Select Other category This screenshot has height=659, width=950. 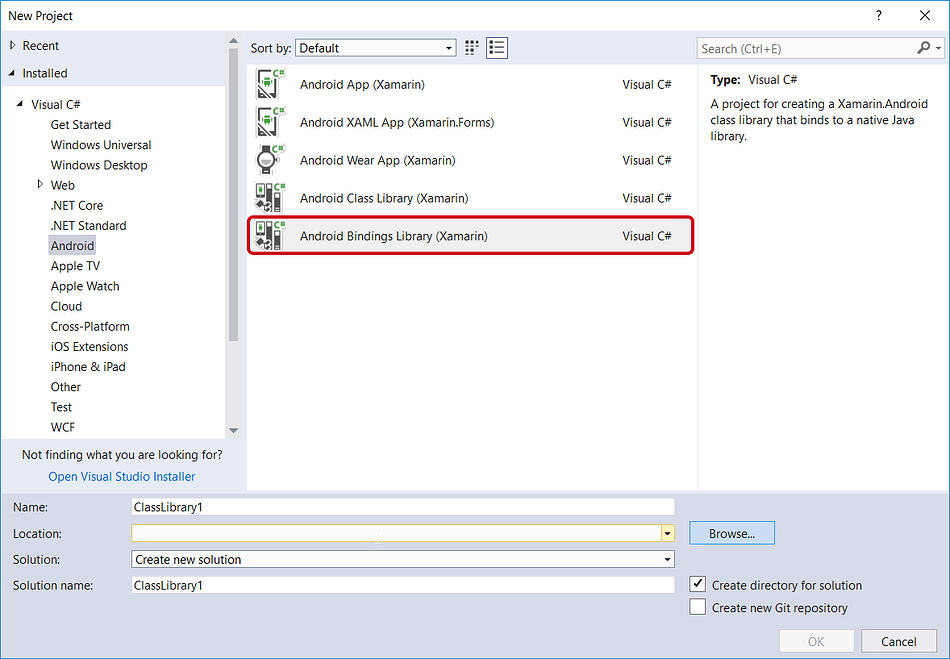click(x=65, y=386)
